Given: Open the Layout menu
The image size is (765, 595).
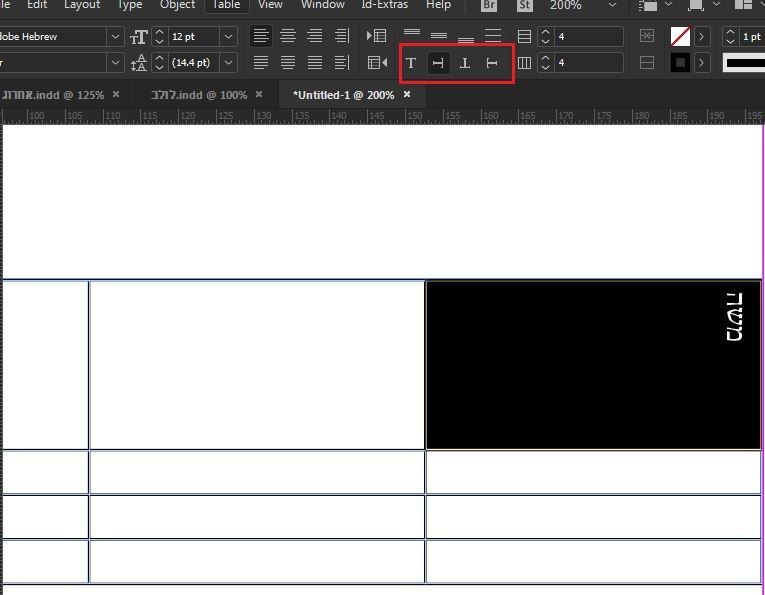Looking at the screenshot, I should click(82, 5).
